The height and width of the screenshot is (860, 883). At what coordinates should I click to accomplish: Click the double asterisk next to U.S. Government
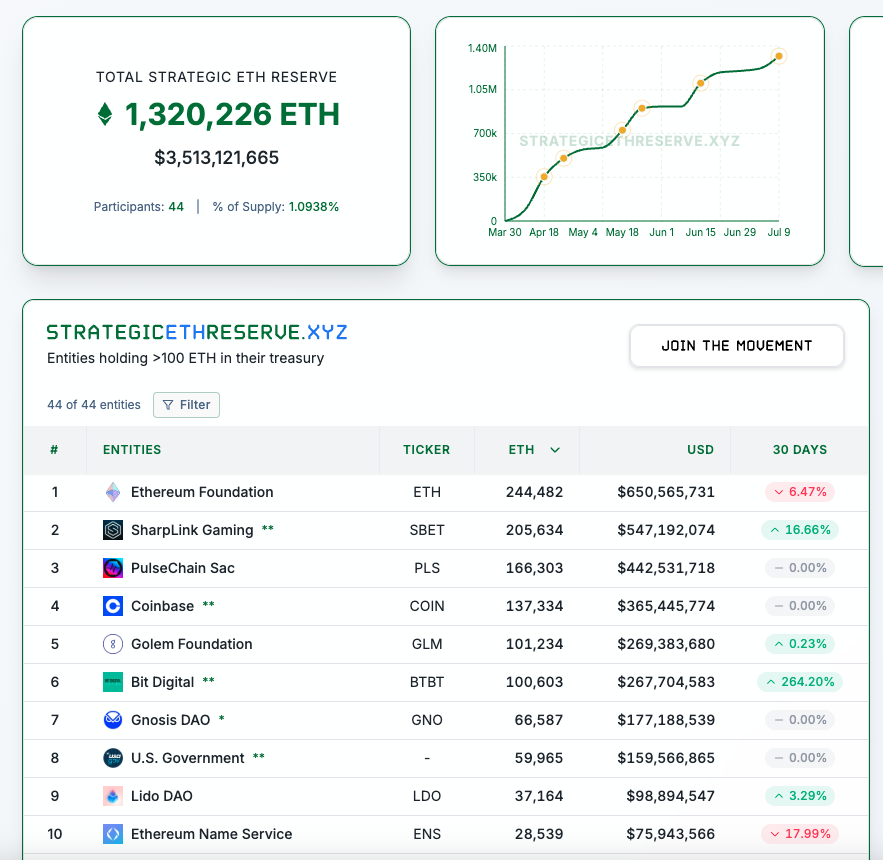click(258, 756)
